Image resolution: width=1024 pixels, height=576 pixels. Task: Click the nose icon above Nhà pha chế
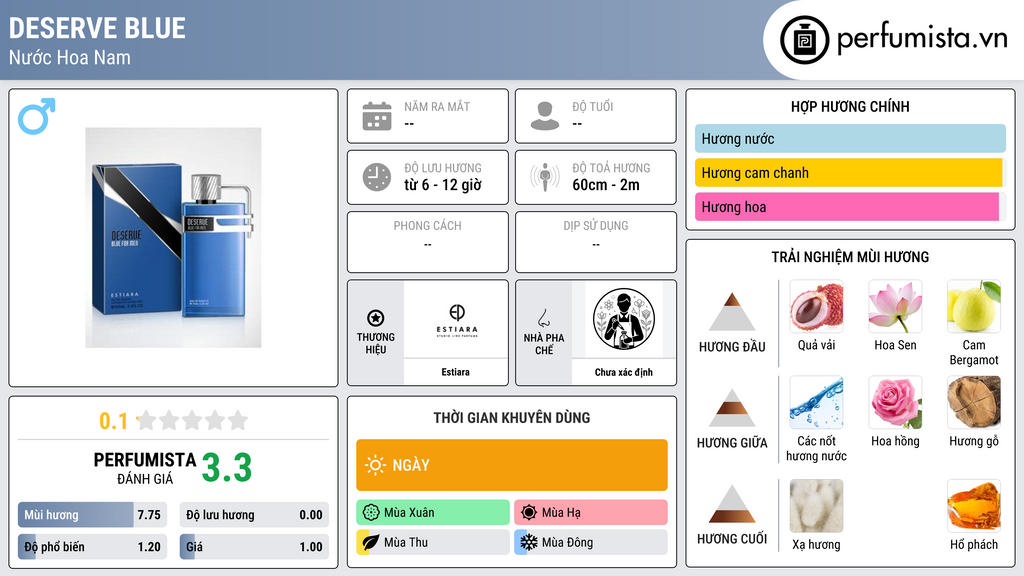[x=543, y=318]
